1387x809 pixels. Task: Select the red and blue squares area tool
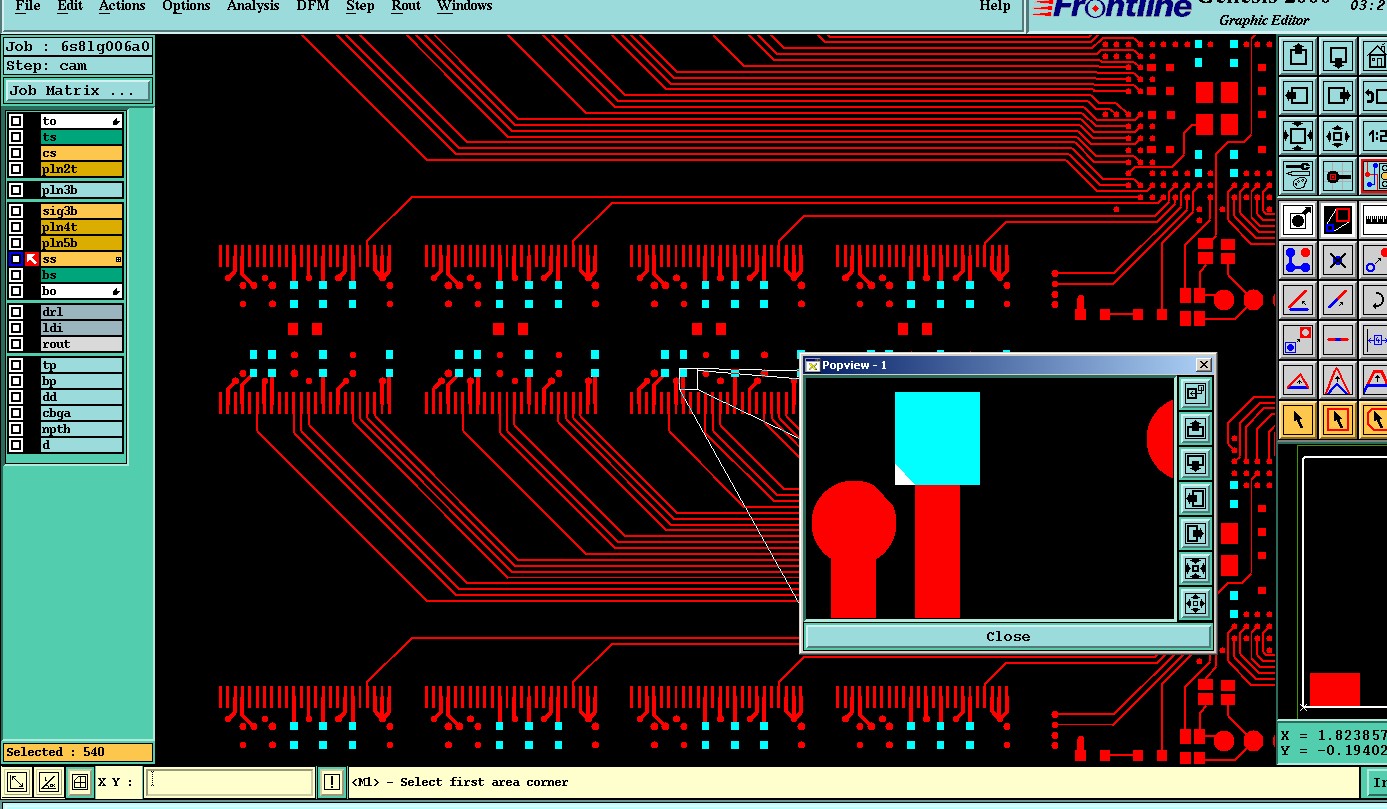tap(1338, 219)
